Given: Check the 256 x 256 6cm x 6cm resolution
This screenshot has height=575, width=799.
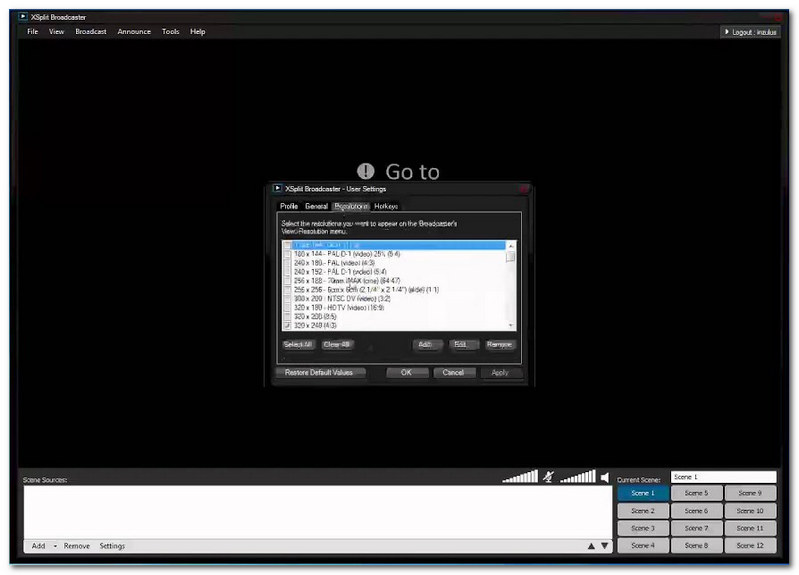Looking at the screenshot, I should coord(287,290).
